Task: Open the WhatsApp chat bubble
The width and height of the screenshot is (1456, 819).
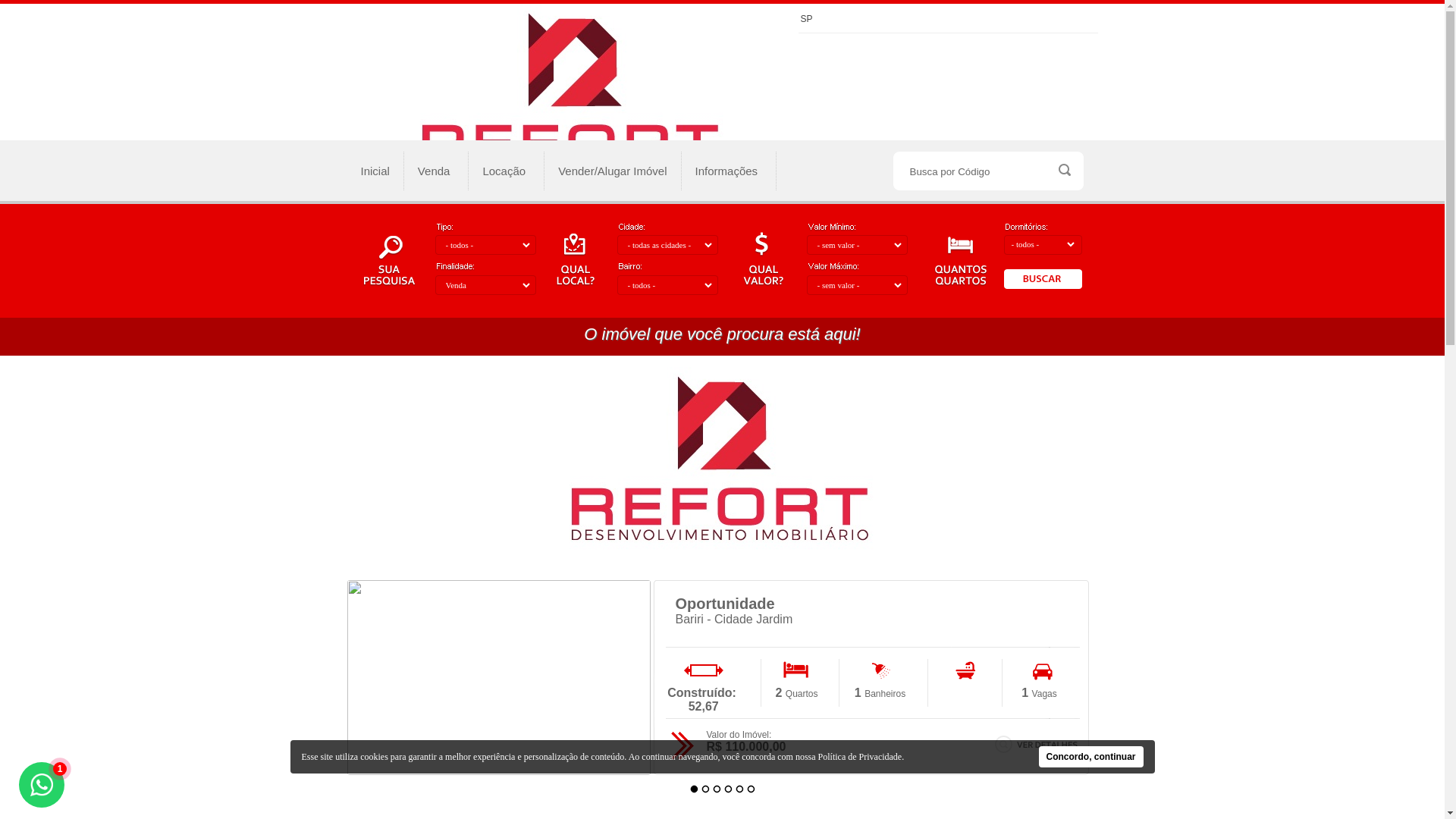Action: point(42,785)
